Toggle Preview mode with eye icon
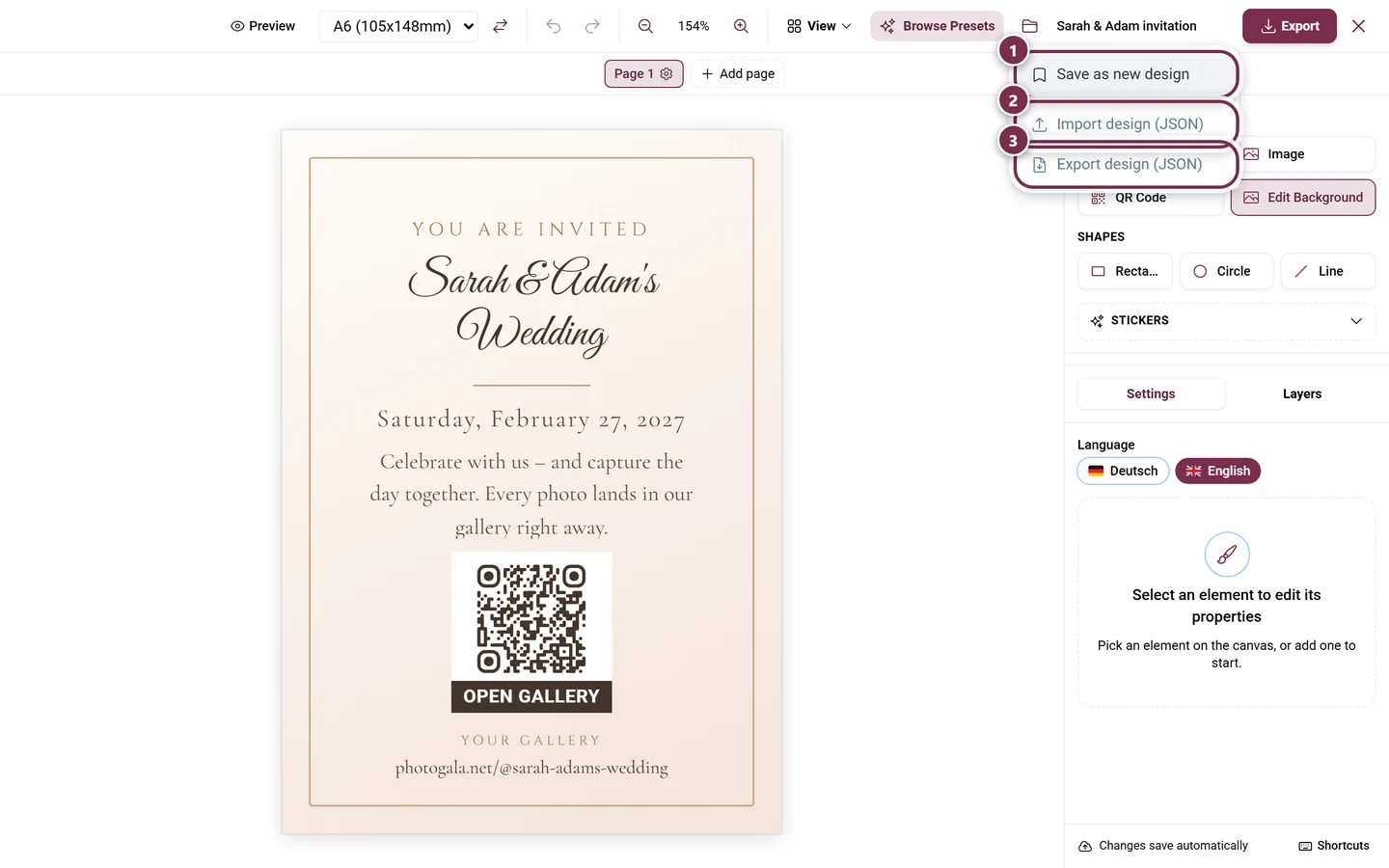This screenshot has height=868, width=1389. 262,26
